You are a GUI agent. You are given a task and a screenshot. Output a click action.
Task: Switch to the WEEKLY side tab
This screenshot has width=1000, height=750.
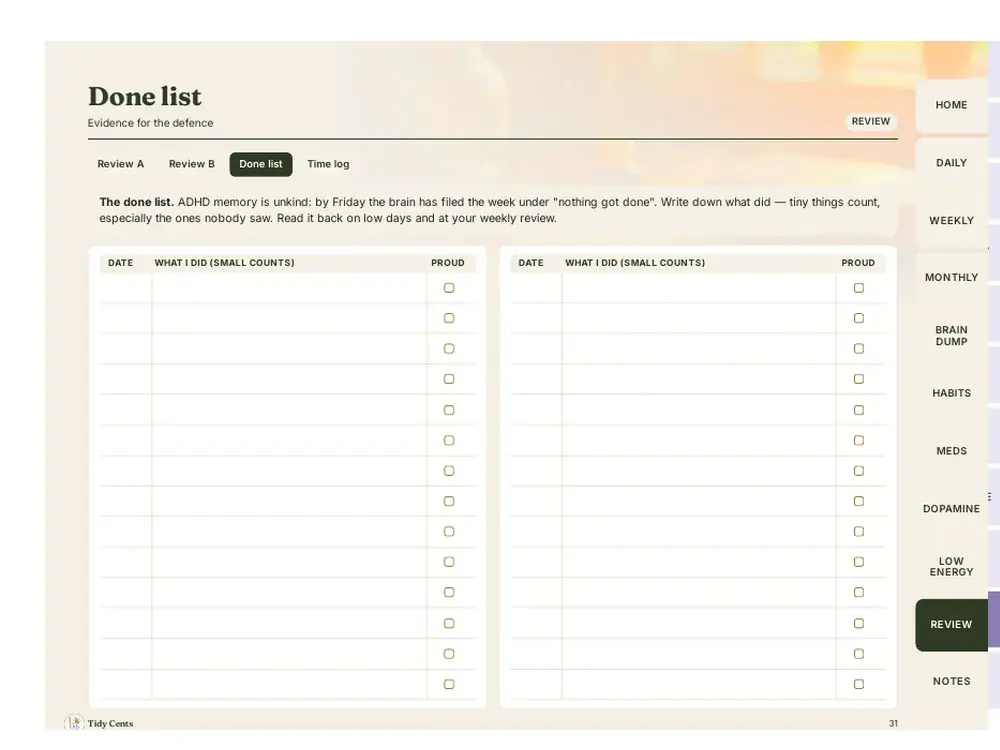tap(951, 221)
